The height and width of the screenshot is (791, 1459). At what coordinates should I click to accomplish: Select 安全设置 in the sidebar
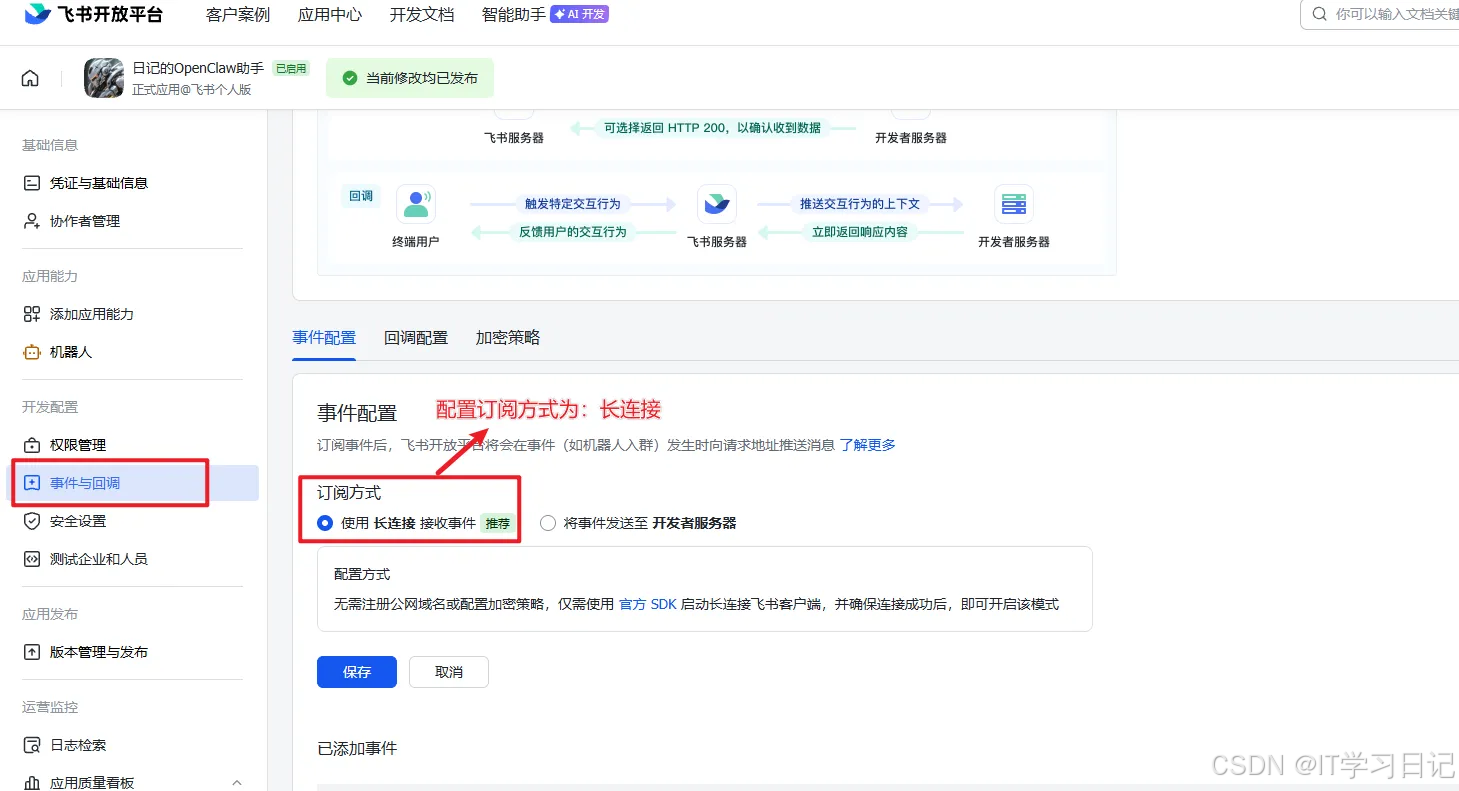[x=31, y=520]
